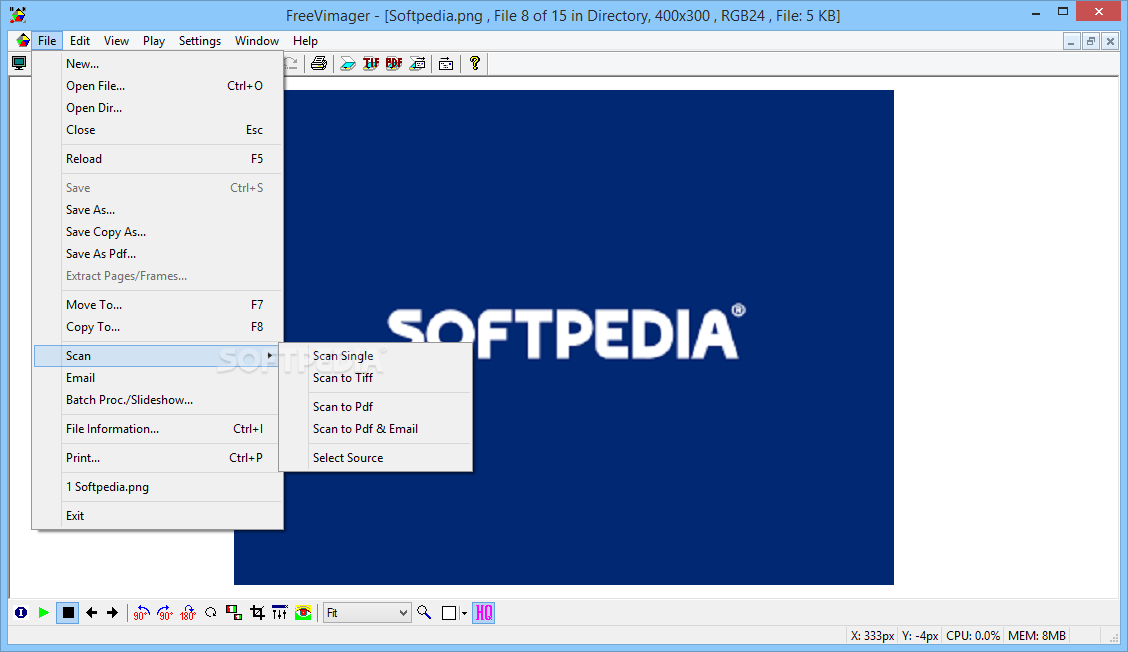Stop playback with black square button
The width and height of the screenshot is (1128, 652).
pyautogui.click(x=68, y=612)
